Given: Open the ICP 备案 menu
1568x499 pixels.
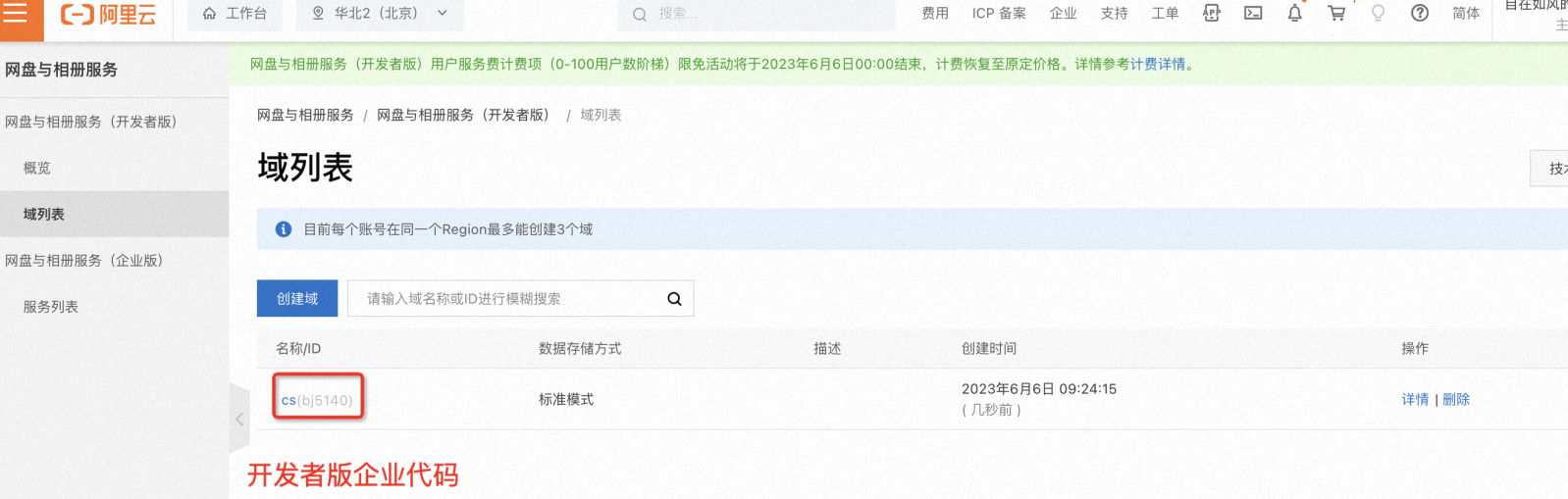Looking at the screenshot, I should (999, 14).
